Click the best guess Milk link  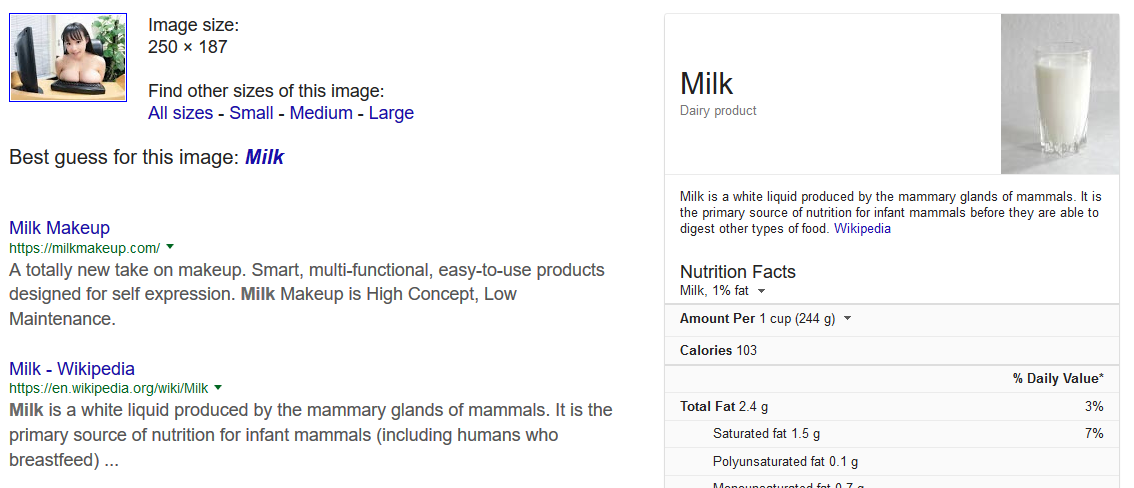pos(265,157)
